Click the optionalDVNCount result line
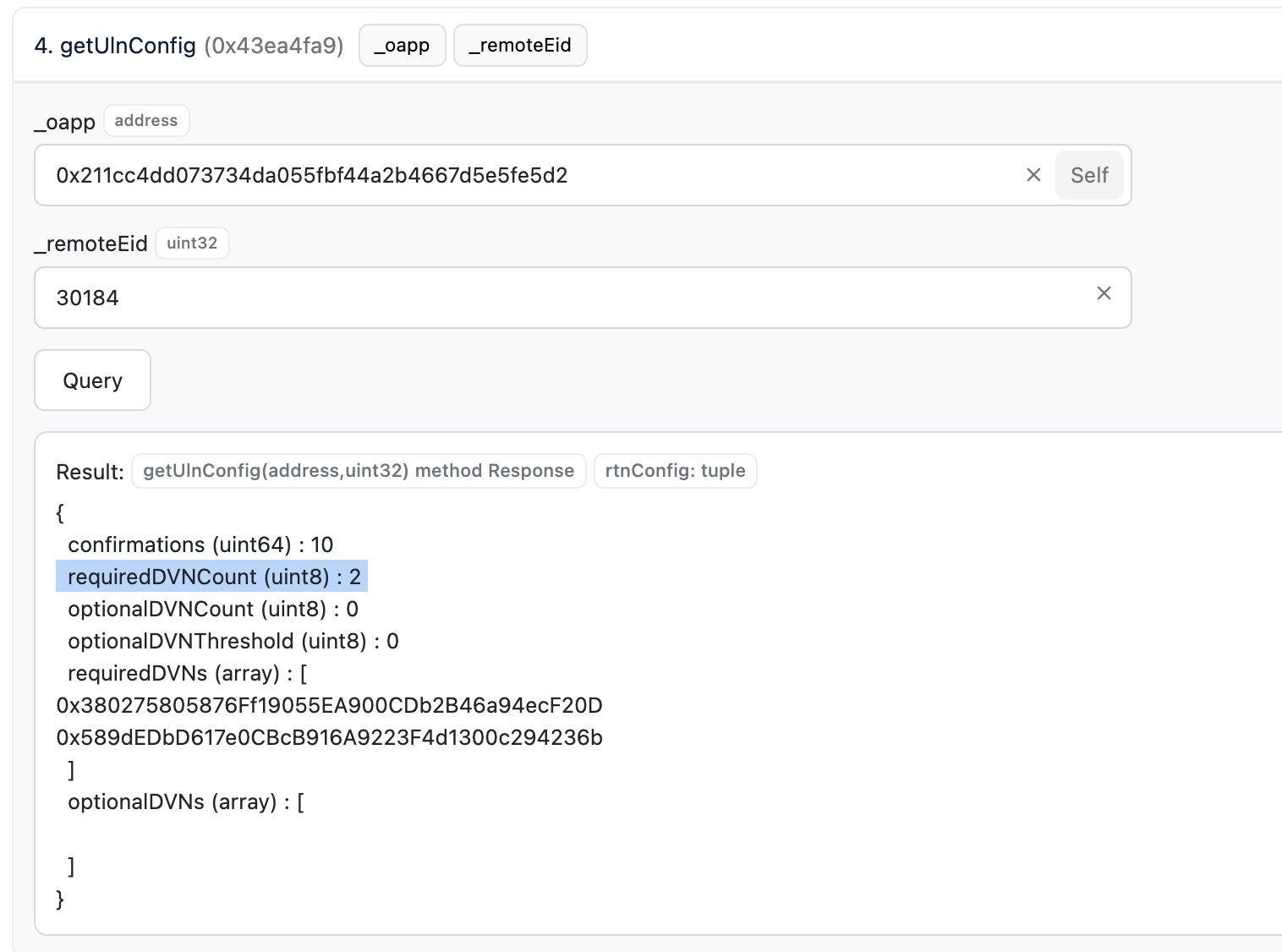 point(212,609)
